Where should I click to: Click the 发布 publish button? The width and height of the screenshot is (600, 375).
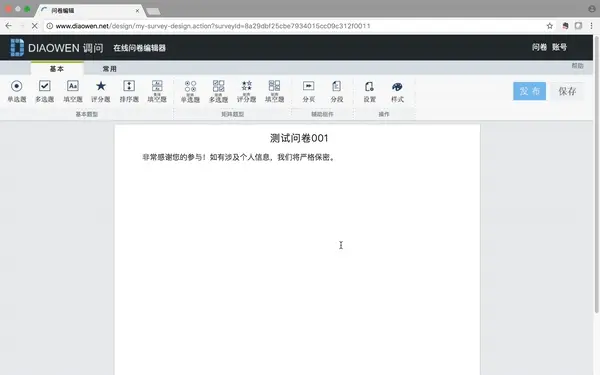pyautogui.click(x=529, y=91)
